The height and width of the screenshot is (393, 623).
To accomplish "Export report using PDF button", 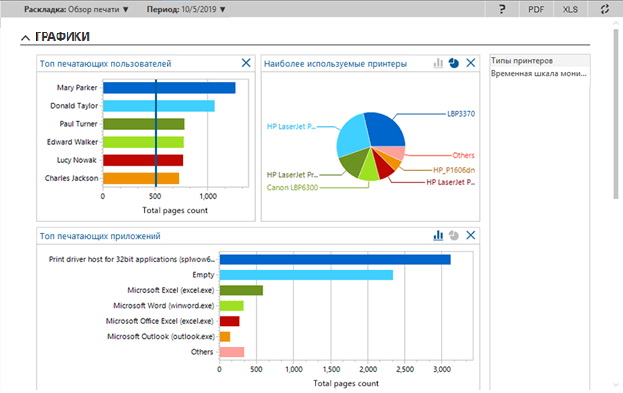I will [536, 9].
